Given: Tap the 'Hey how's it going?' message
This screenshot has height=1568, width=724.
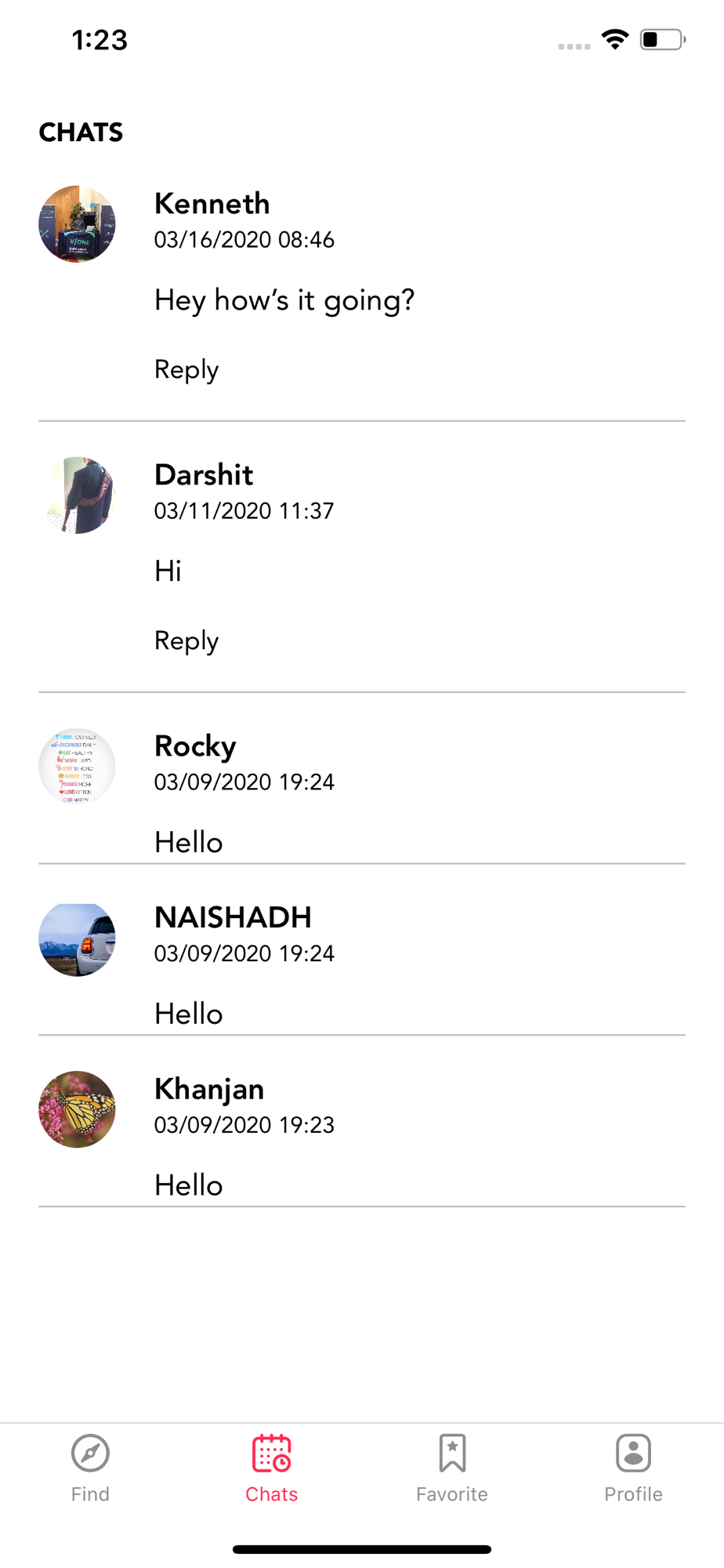Looking at the screenshot, I should (x=284, y=300).
